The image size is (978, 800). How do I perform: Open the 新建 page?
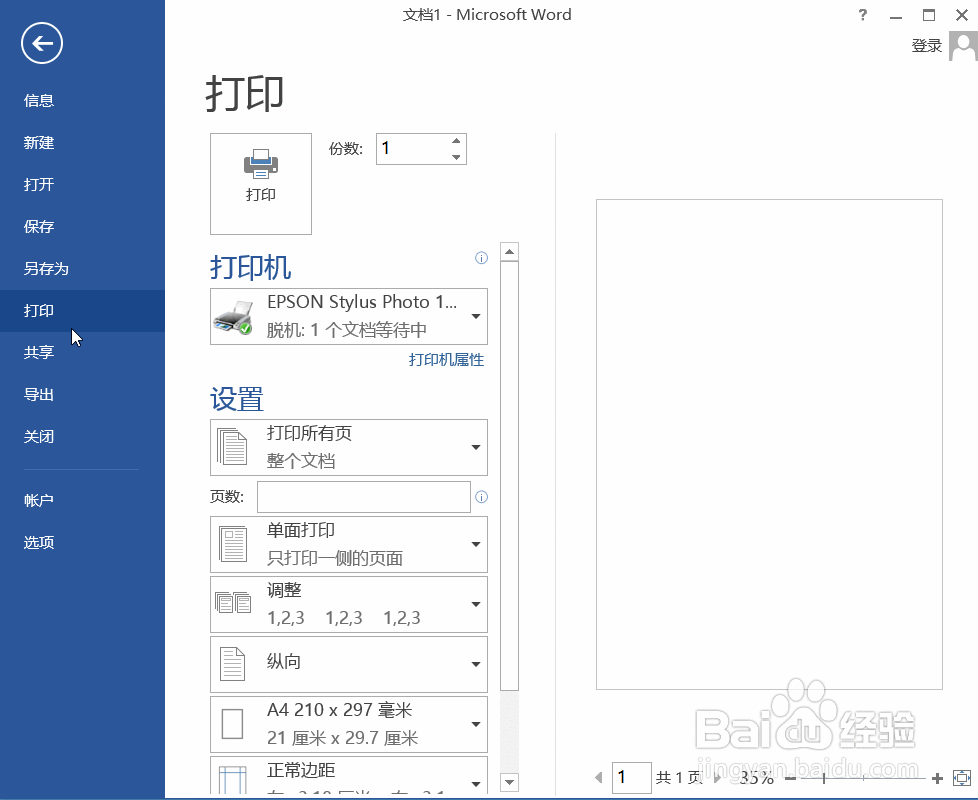[x=39, y=143]
